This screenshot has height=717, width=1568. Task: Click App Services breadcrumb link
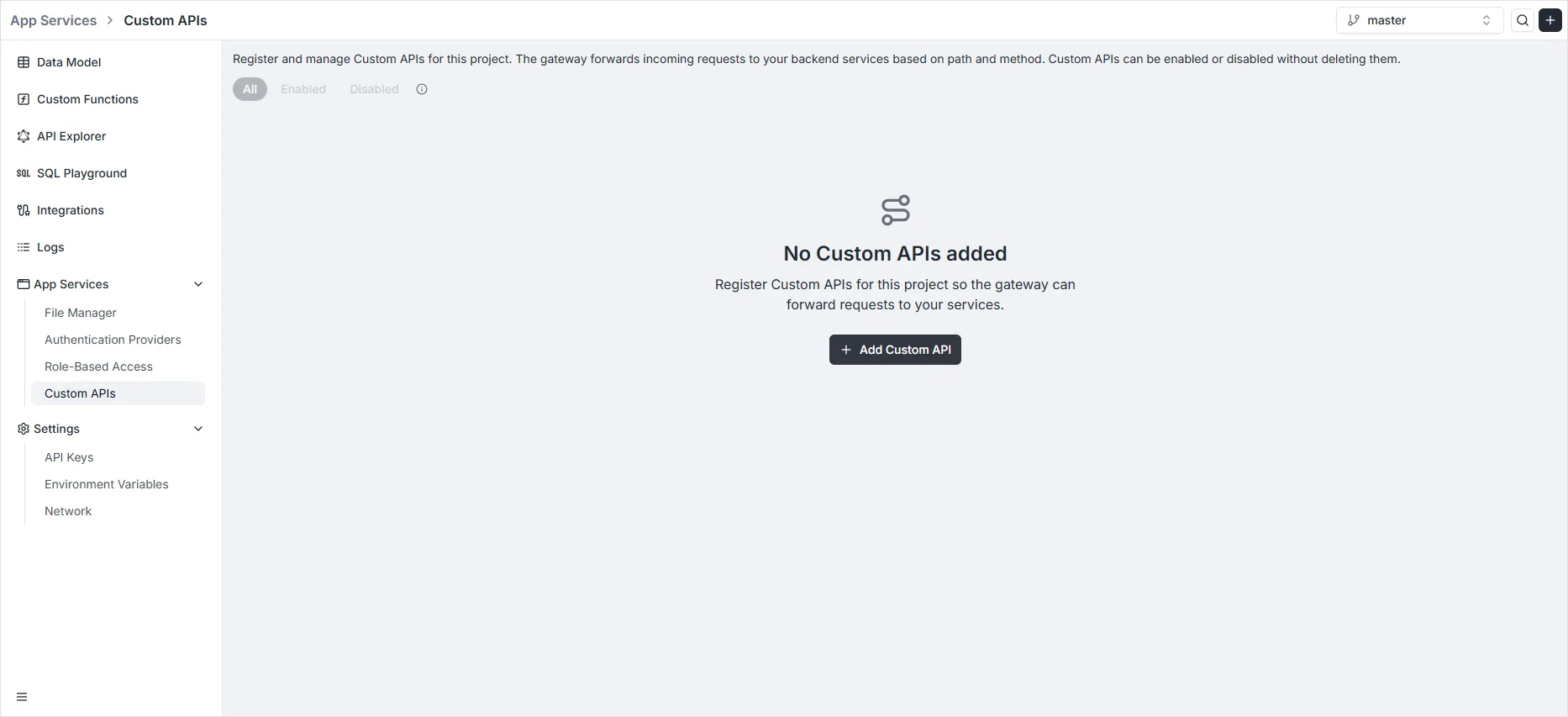point(54,21)
